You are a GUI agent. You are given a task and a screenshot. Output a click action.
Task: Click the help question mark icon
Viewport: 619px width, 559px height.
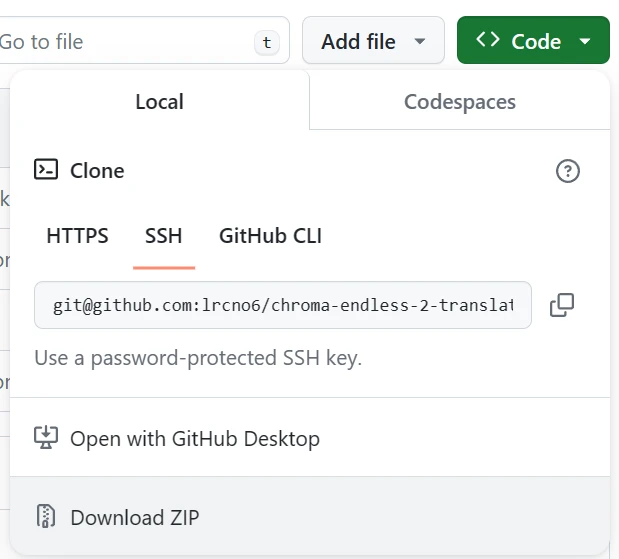point(567,171)
